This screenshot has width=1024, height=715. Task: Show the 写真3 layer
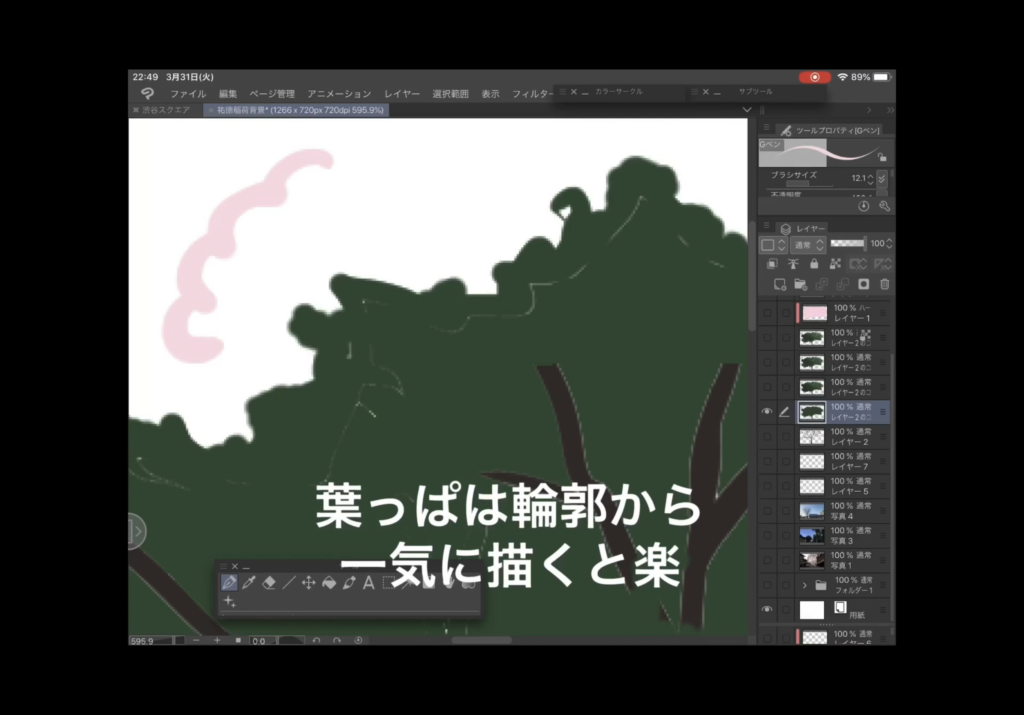[767, 535]
